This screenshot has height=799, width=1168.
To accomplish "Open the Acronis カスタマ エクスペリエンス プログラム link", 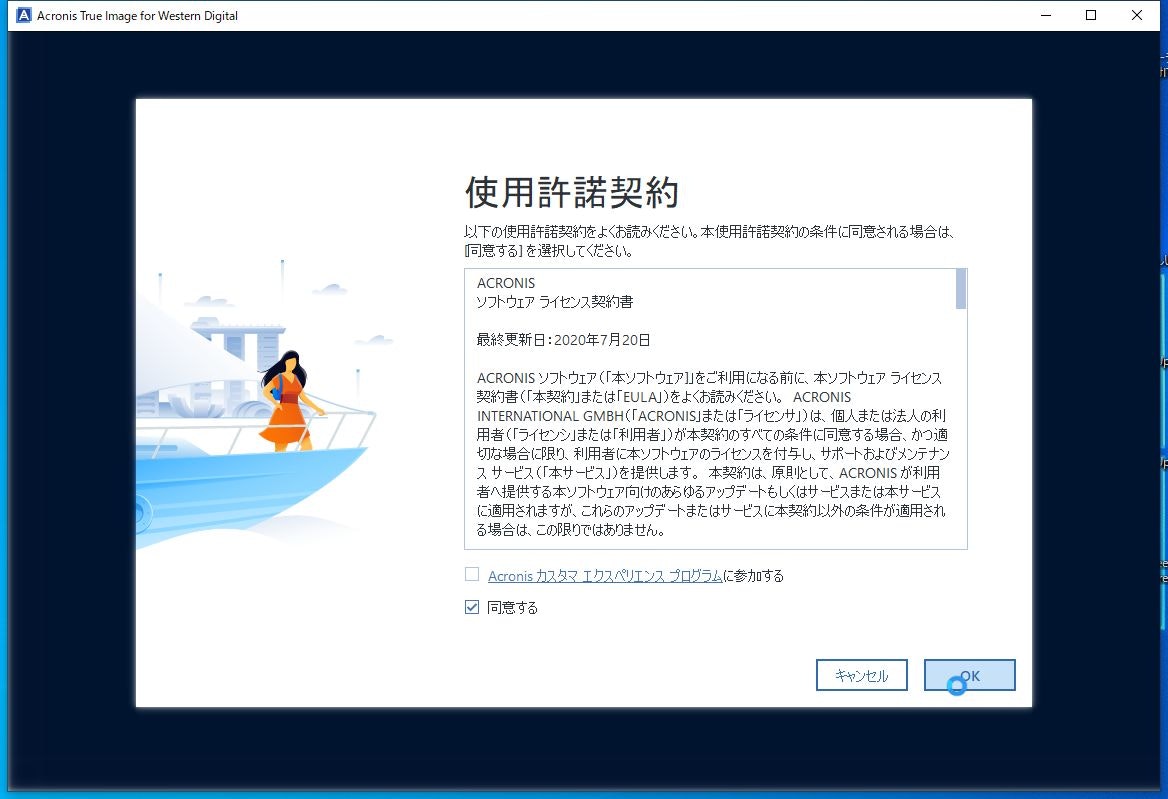I will [605, 576].
